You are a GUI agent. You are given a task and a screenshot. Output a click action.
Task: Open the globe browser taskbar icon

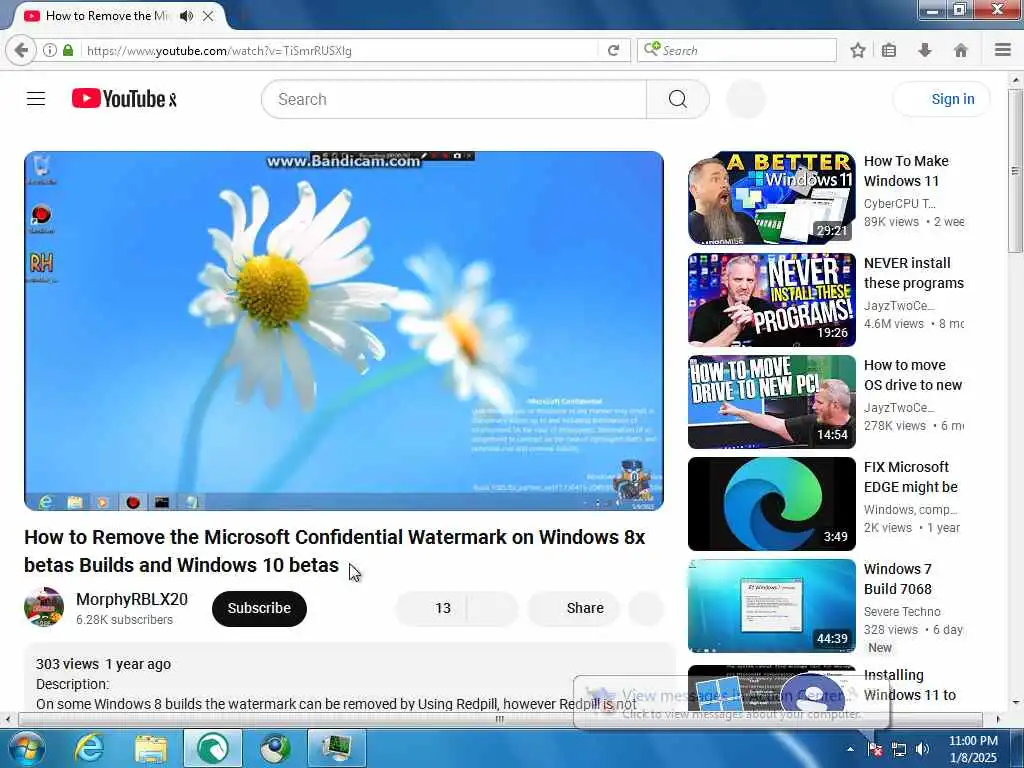pyautogui.click(x=275, y=748)
